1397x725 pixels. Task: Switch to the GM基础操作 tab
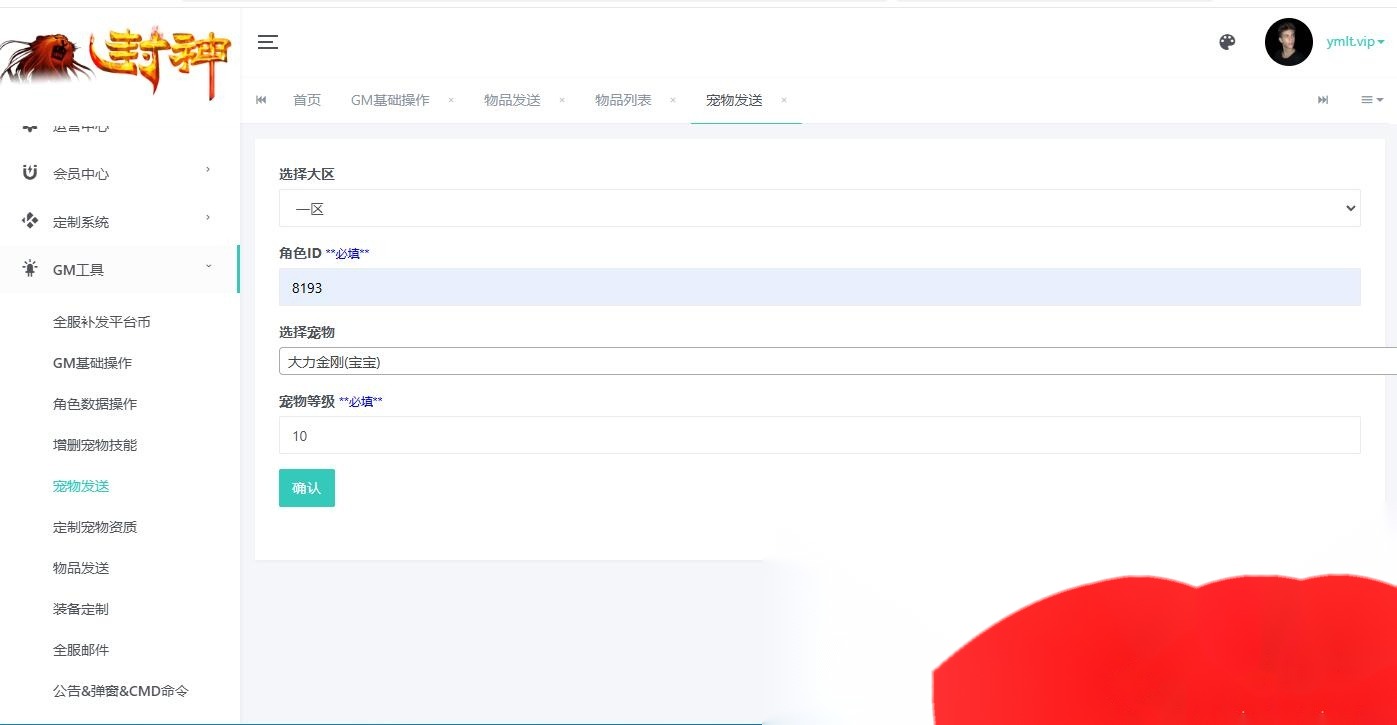click(390, 100)
